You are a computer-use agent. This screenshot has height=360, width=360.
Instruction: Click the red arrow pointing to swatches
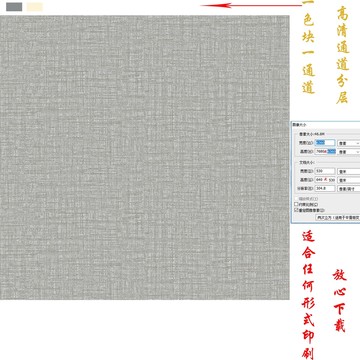tap(252, 5)
